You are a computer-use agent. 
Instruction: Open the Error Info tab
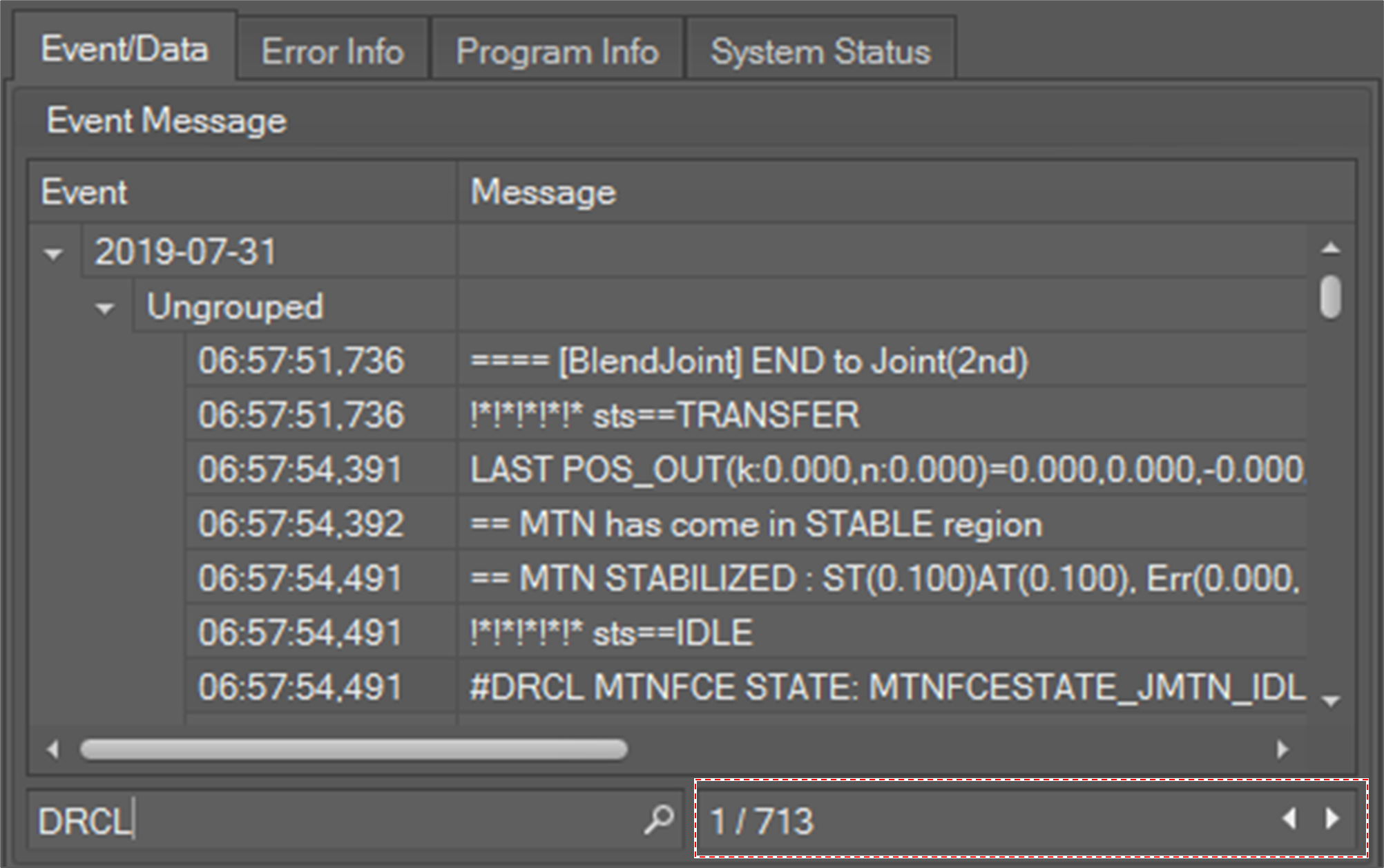332,52
